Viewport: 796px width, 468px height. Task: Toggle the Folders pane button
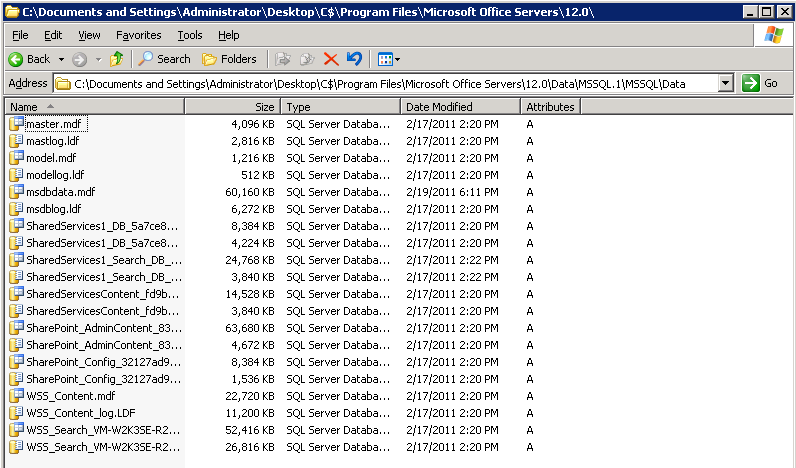pos(229,59)
